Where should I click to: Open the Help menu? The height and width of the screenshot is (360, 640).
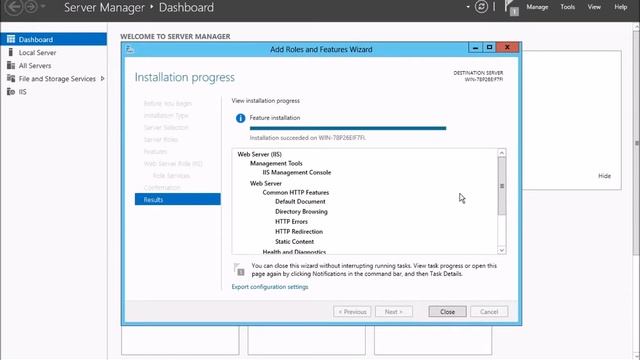pos(620,7)
